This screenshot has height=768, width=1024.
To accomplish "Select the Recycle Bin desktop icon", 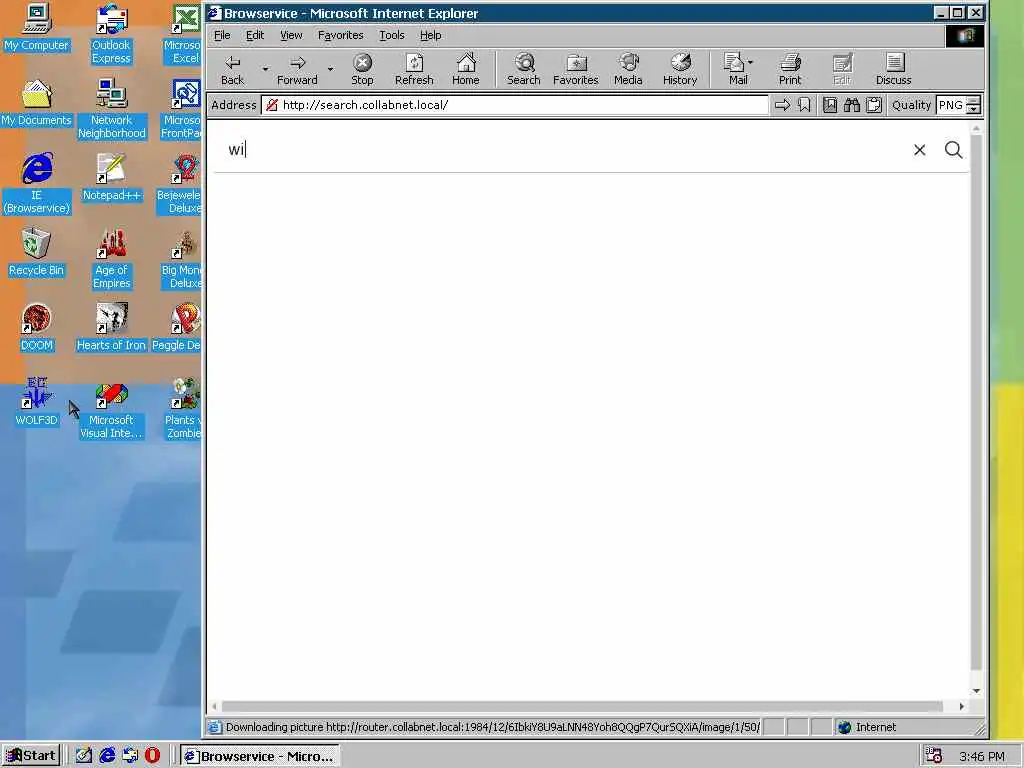I will click(37, 253).
